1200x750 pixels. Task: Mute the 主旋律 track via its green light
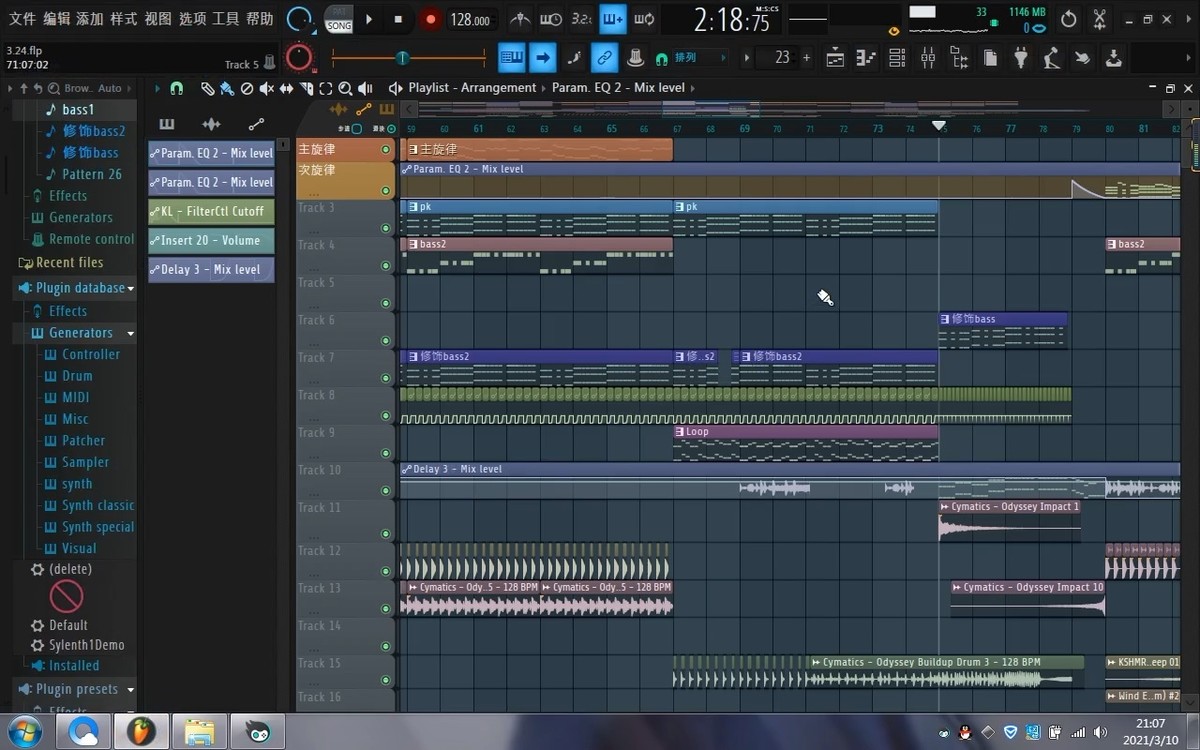point(386,150)
